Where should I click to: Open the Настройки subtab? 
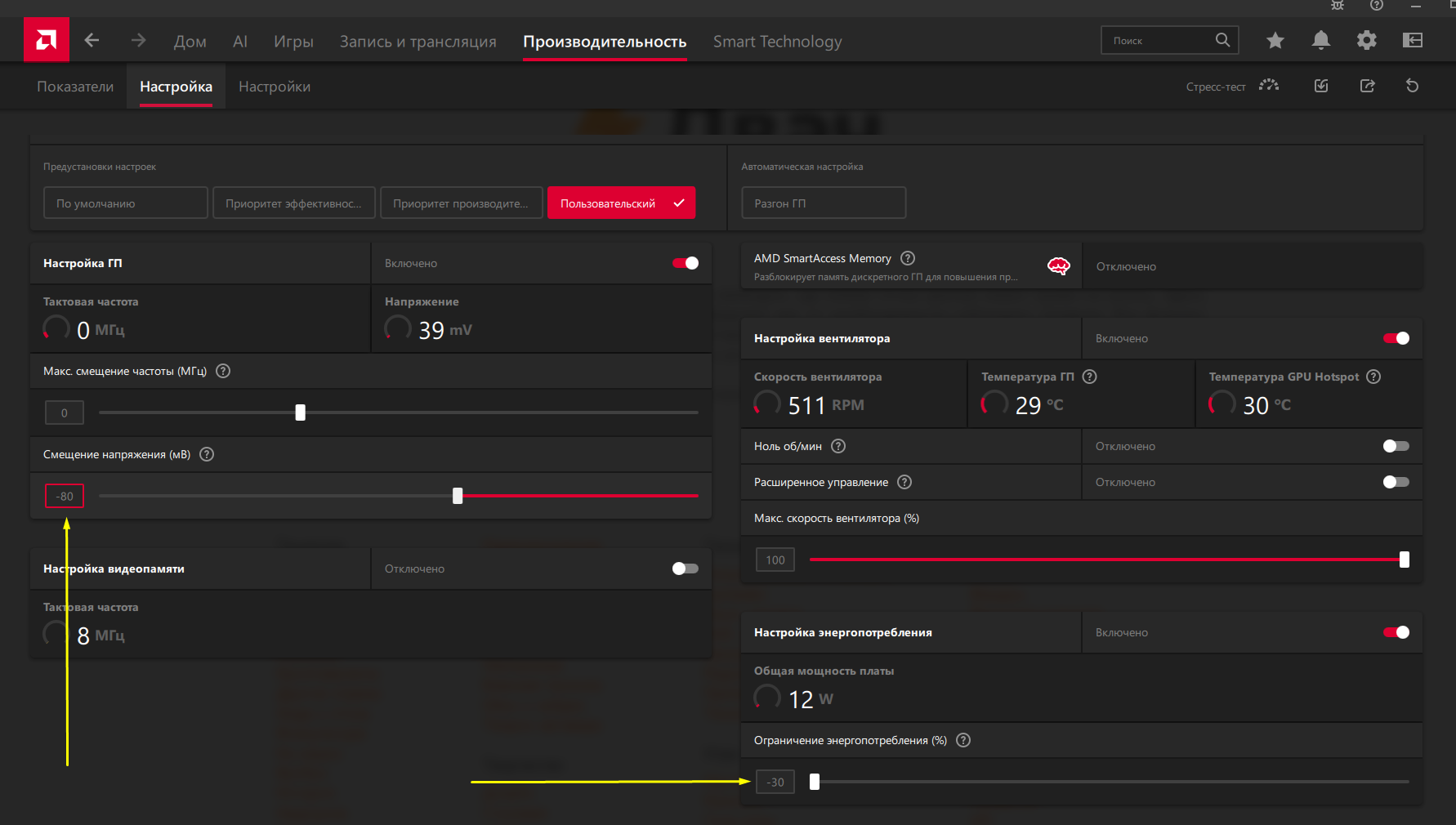pyautogui.click(x=275, y=87)
